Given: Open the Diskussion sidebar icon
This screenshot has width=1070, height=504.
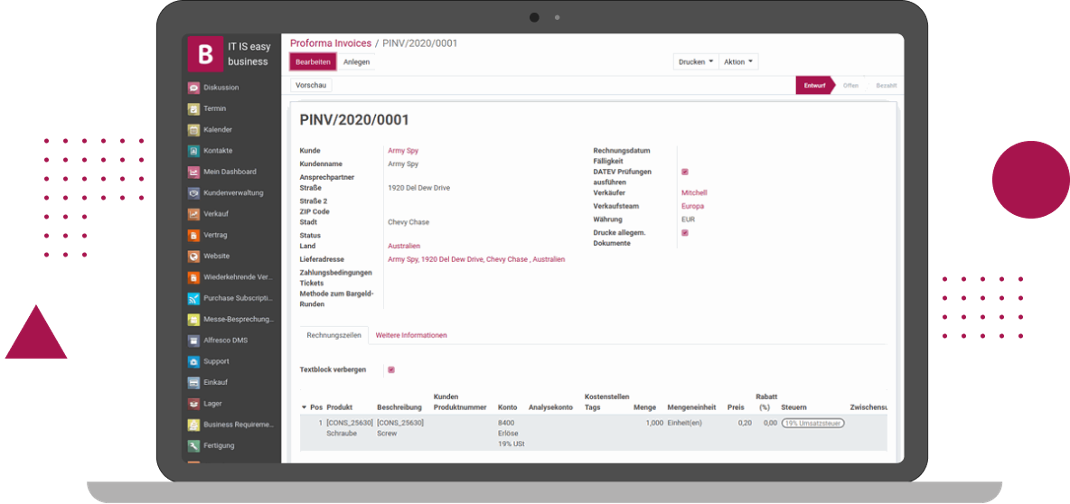Looking at the screenshot, I should pyautogui.click(x=194, y=88).
